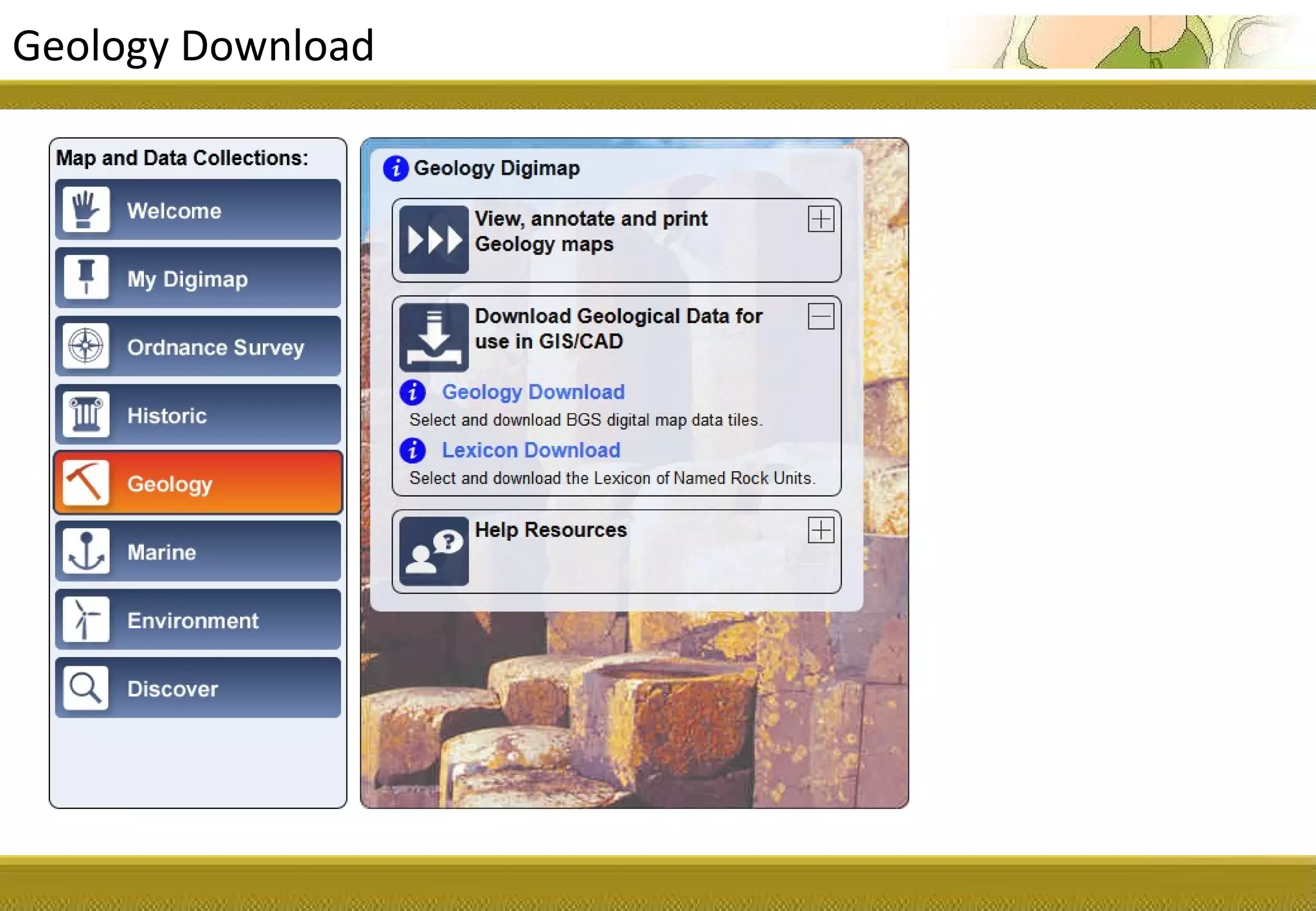The height and width of the screenshot is (911, 1316).
Task: Switch to the Environment collection tab
Action: click(198, 619)
